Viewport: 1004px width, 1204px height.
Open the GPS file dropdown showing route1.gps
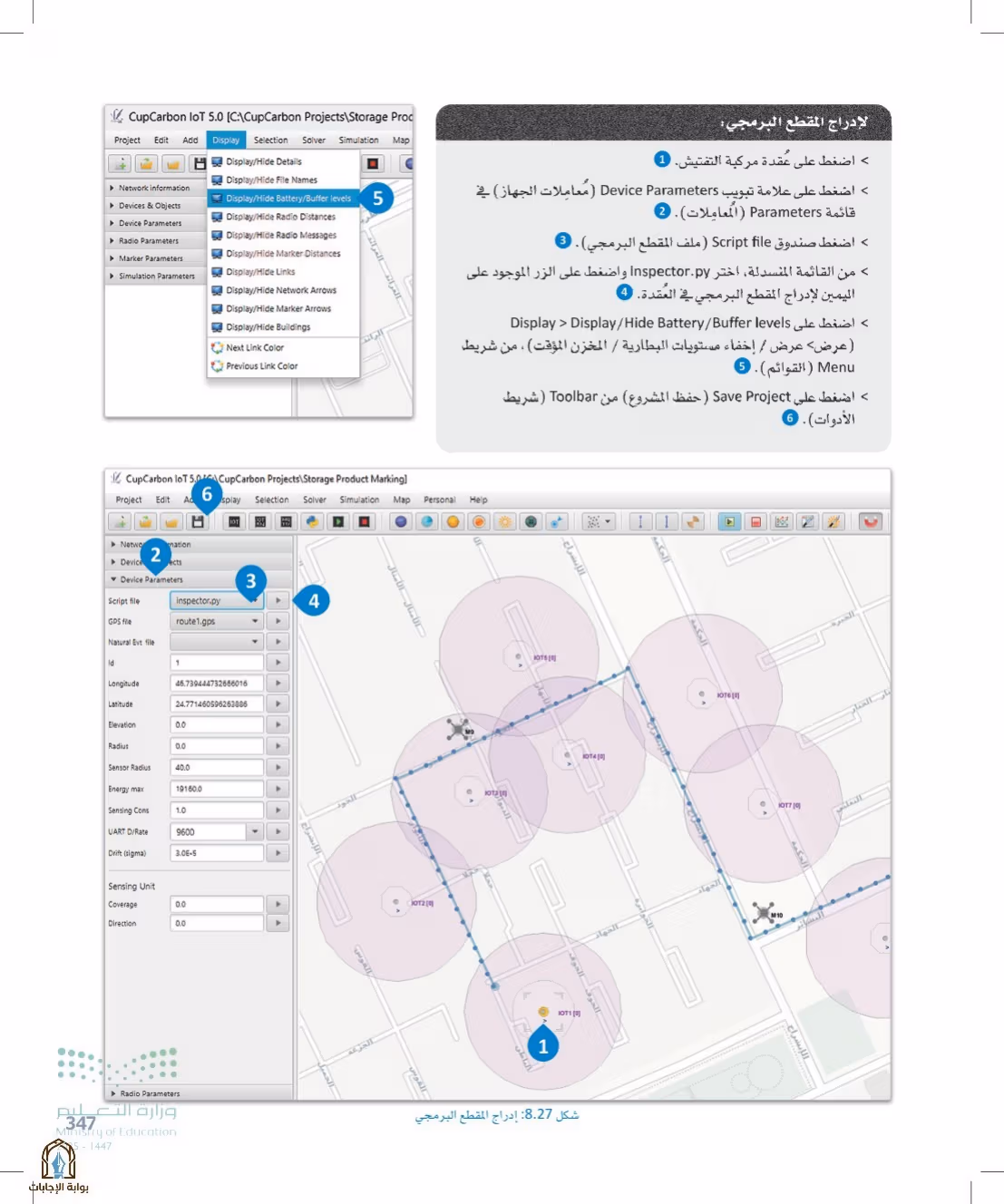[x=217, y=621]
